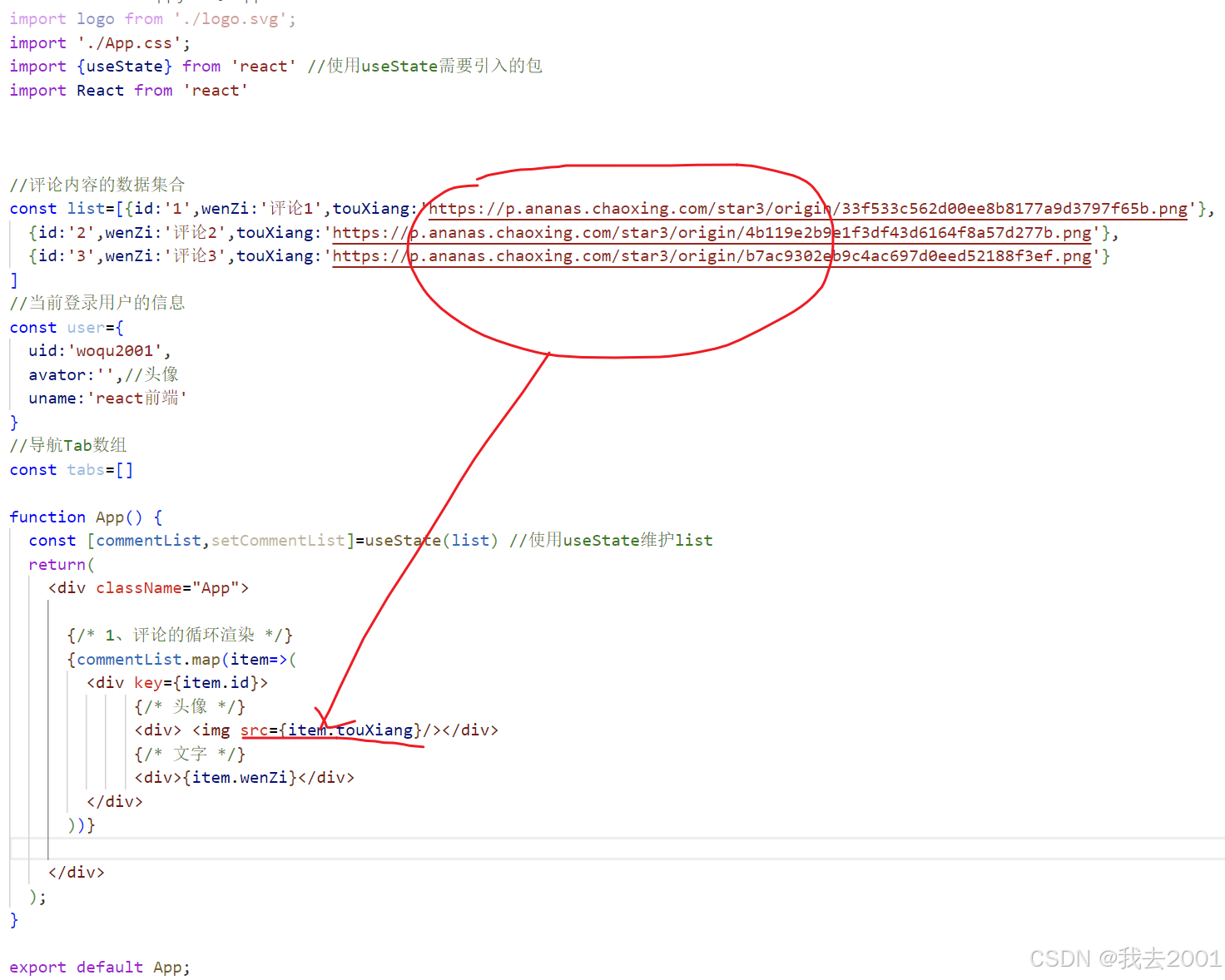Select the import './App.css' statement

tap(98, 42)
